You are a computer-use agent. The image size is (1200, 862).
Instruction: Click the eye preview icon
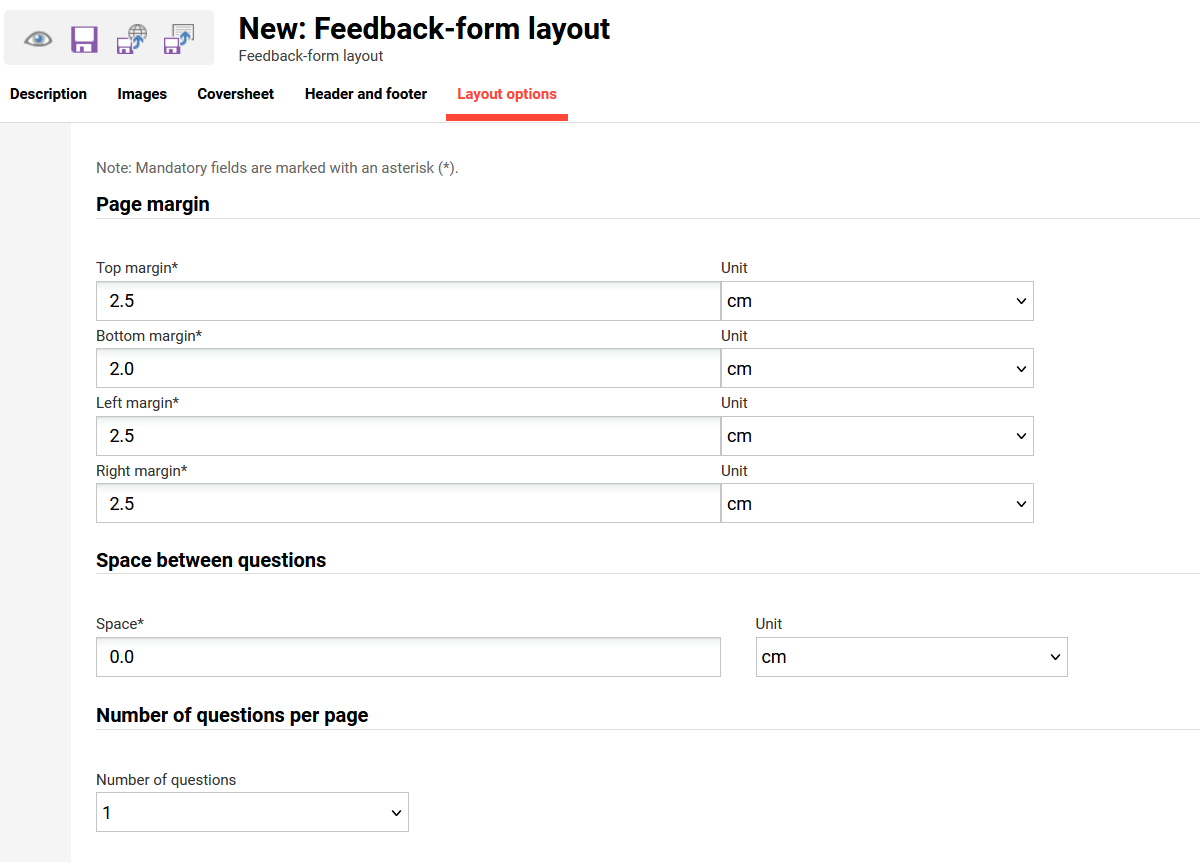38,39
